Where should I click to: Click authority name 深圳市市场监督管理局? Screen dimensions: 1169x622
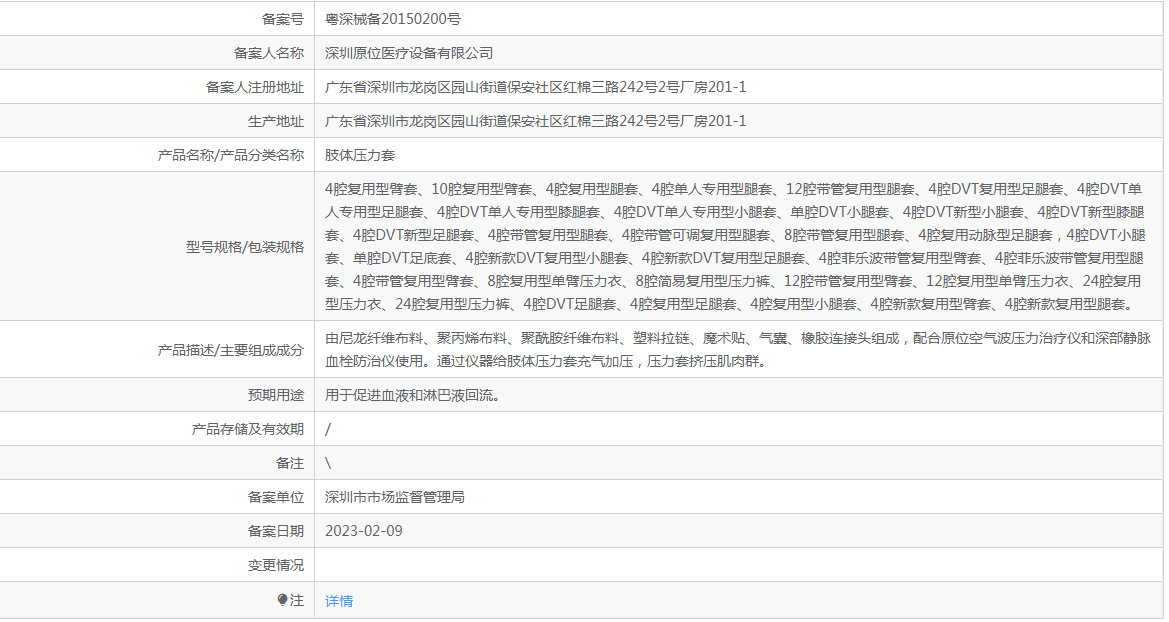click(x=395, y=497)
